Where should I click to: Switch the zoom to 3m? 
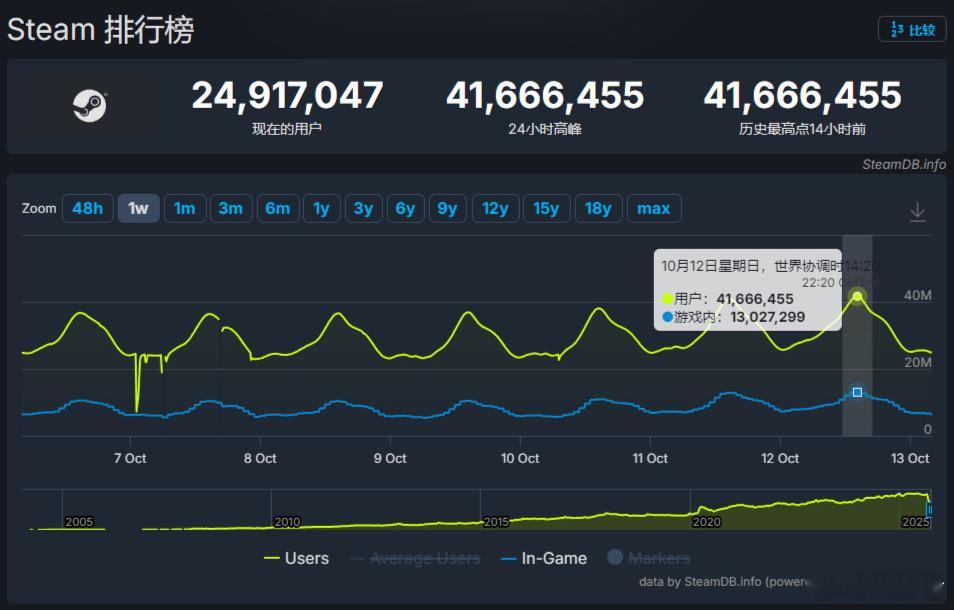tap(231, 209)
